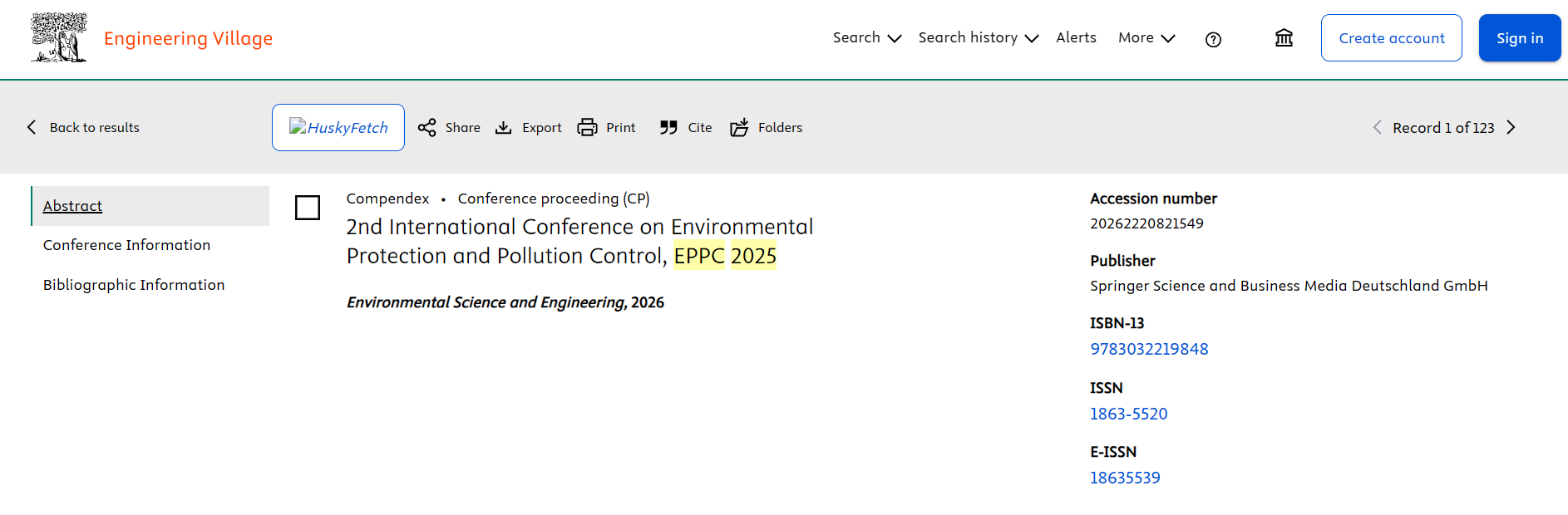The width and height of the screenshot is (1568, 515).
Task: Click the Share label text
Action: pos(463,127)
